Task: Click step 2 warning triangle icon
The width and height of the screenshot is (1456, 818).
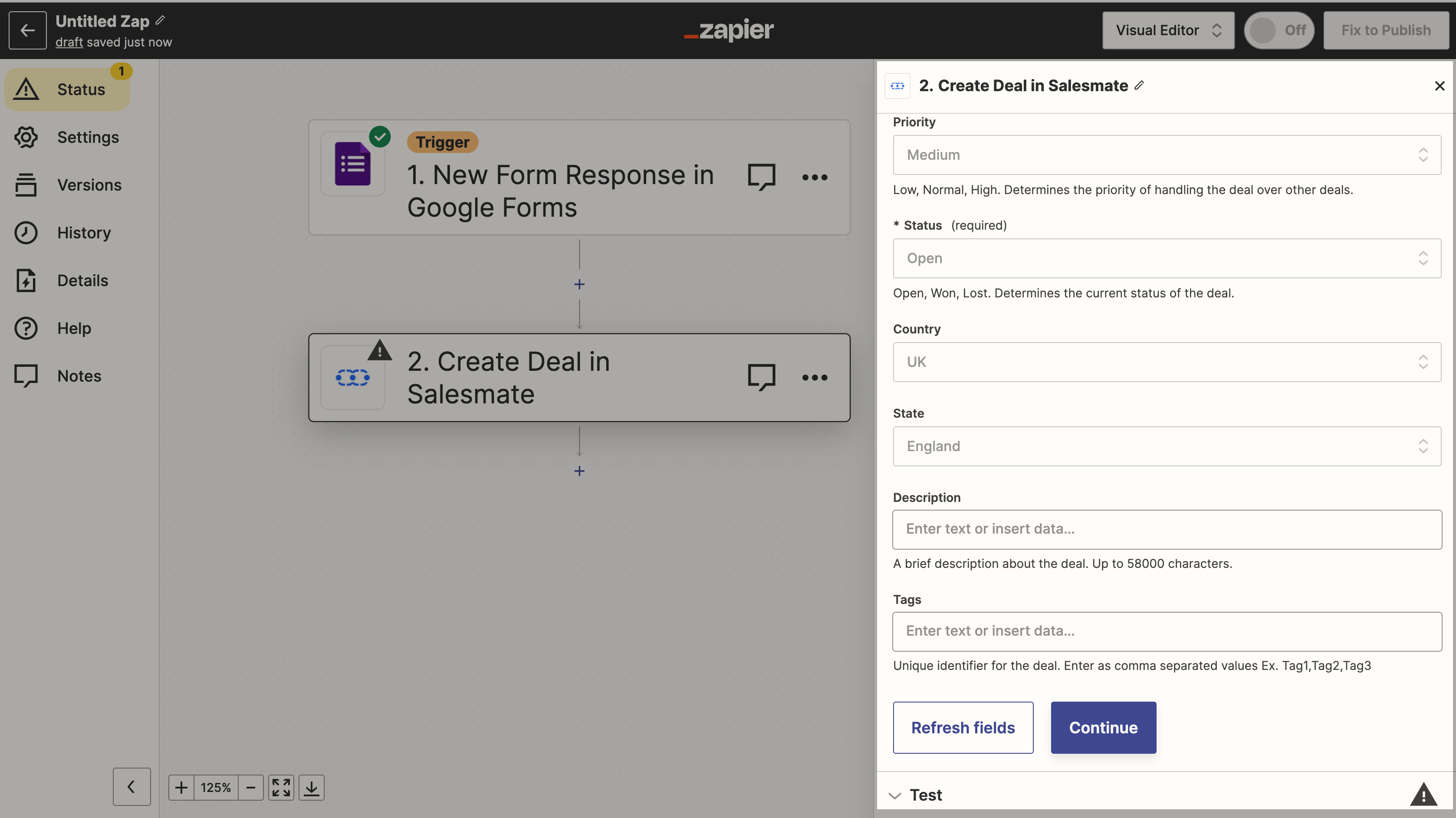Action: pyautogui.click(x=380, y=350)
